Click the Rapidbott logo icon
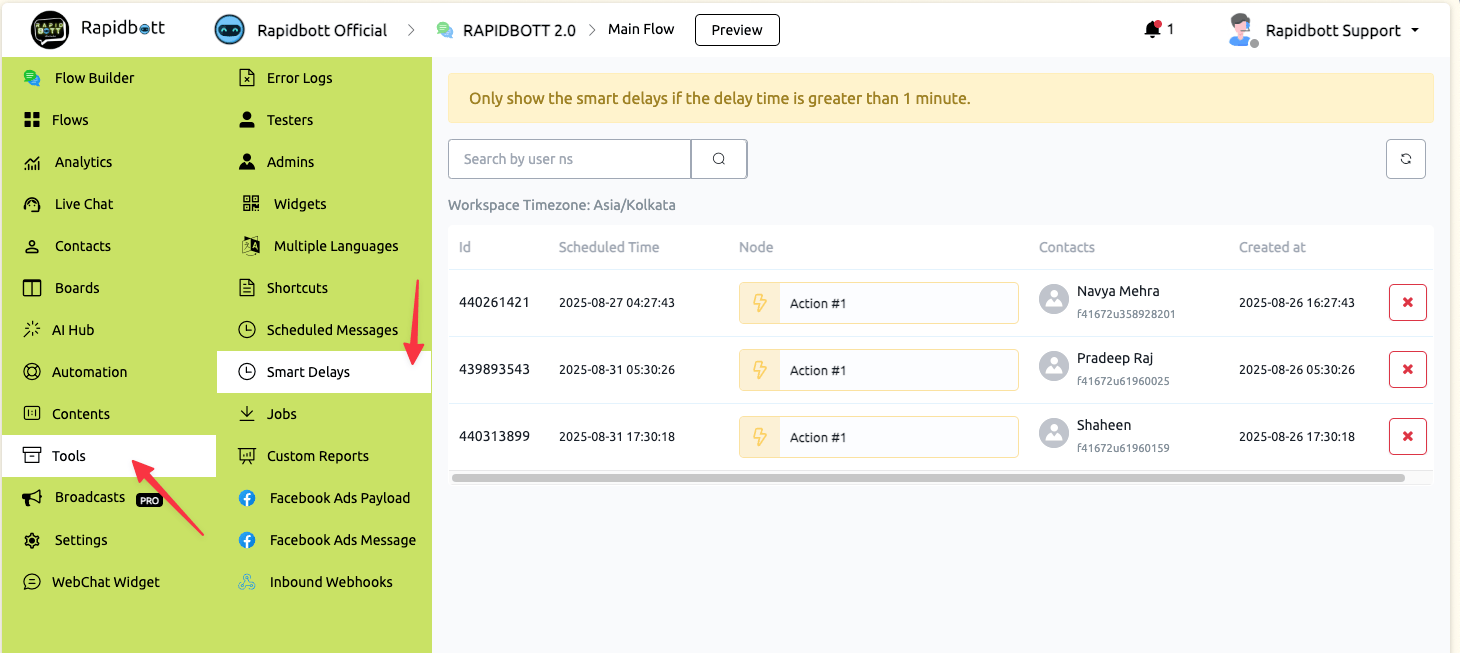Screen dimensions: 1460x653 pyautogui.click(x=50, y=30)
